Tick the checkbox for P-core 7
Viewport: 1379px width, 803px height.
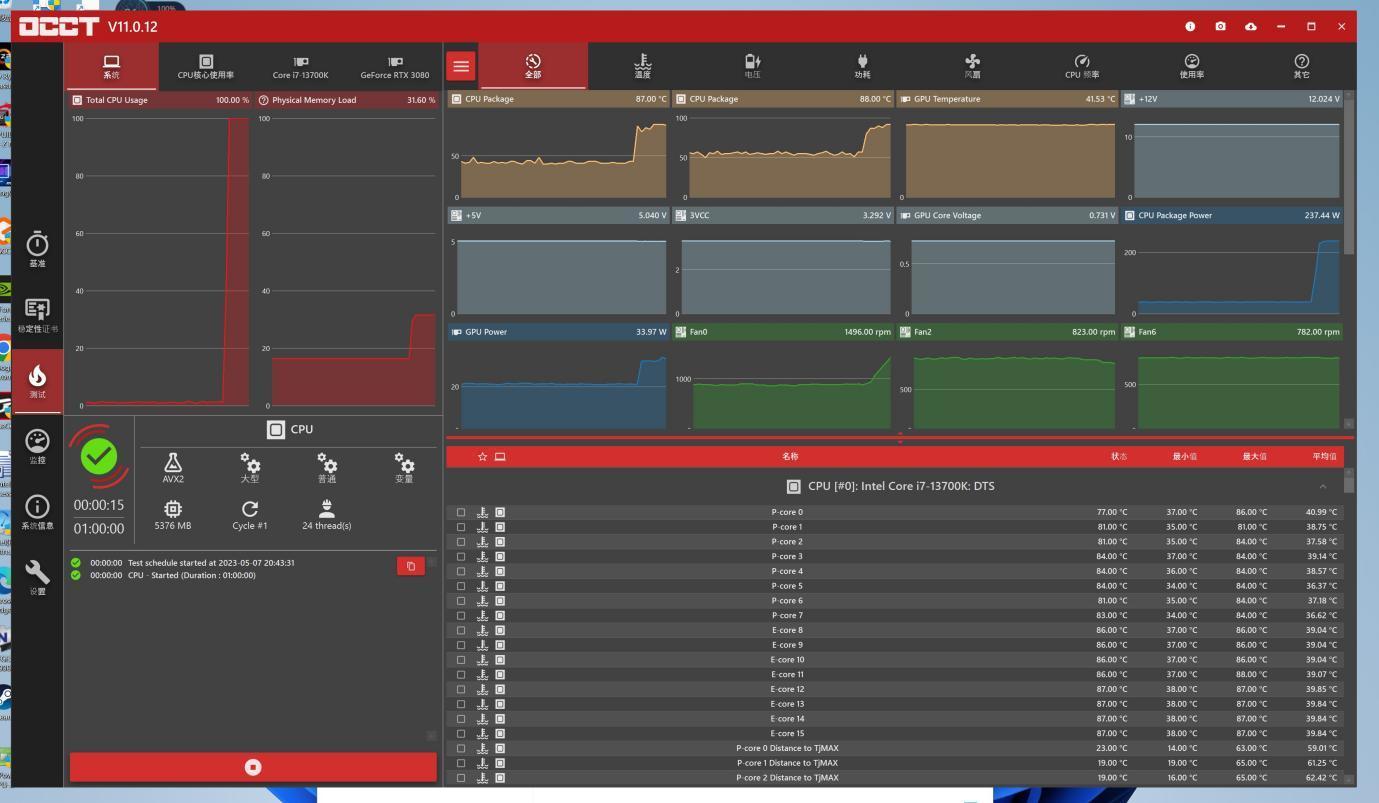click(x=461, y=615)
